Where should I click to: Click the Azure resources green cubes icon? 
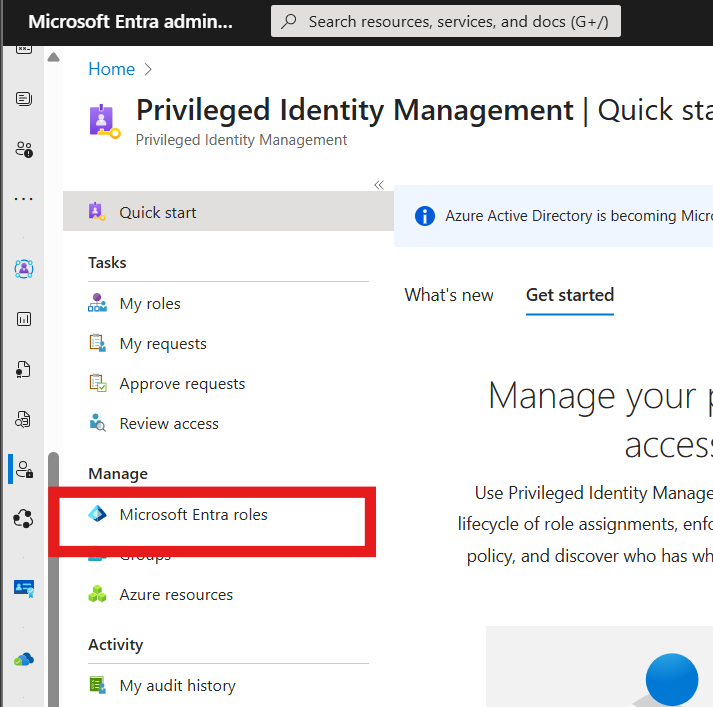(x=97, y=594)
